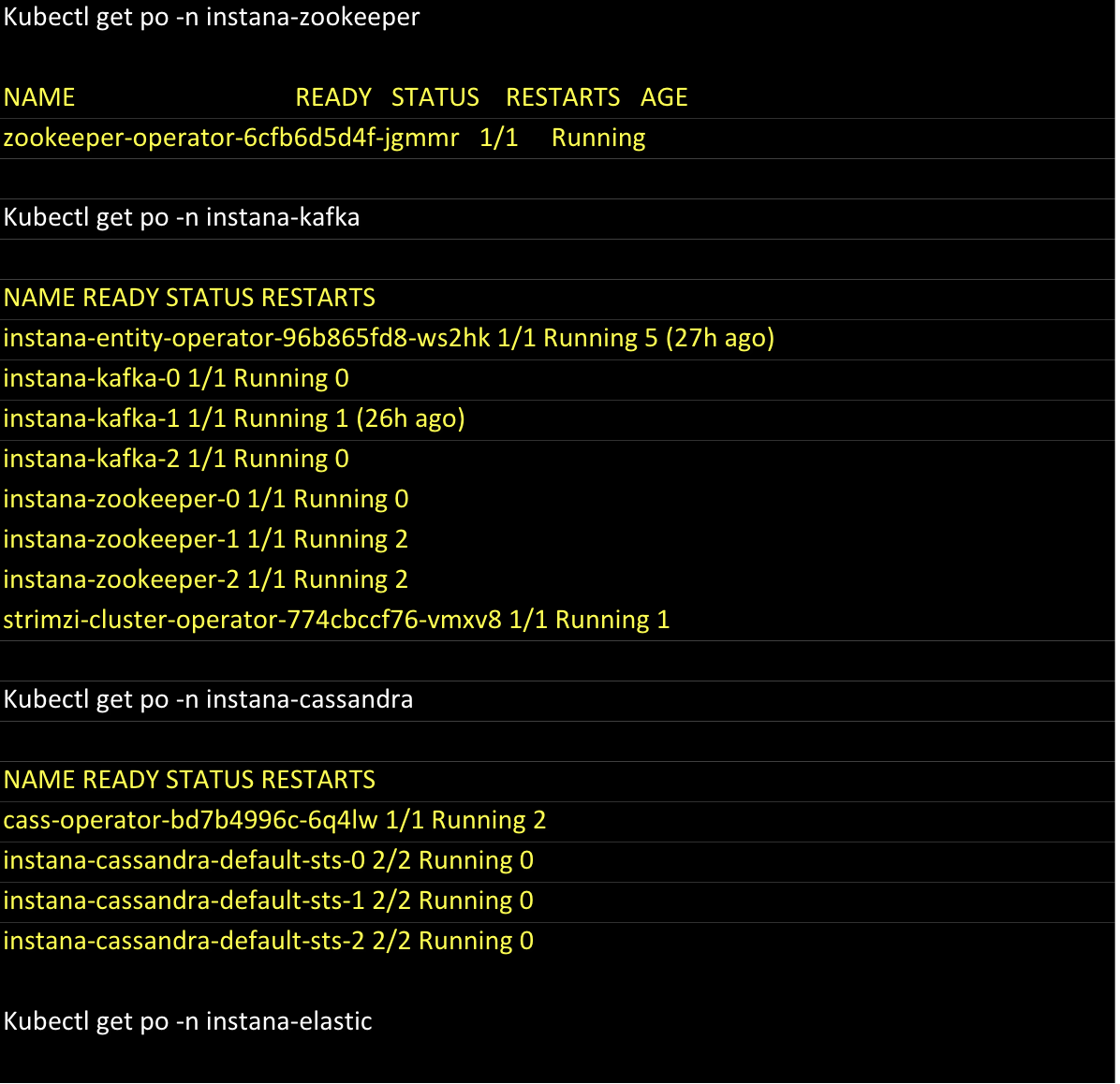The height and width of the screenshot is (1084, 1120).
Task: Click the instana-zookeeper-0 pod row
Action: coord(206,498)
